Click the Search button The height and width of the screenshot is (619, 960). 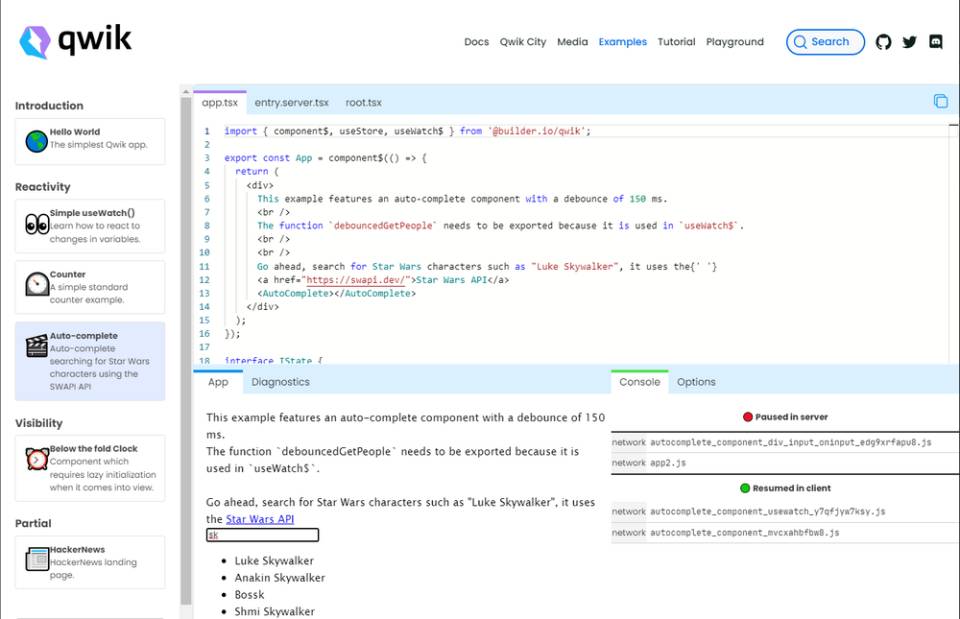[x=825, y=42]
